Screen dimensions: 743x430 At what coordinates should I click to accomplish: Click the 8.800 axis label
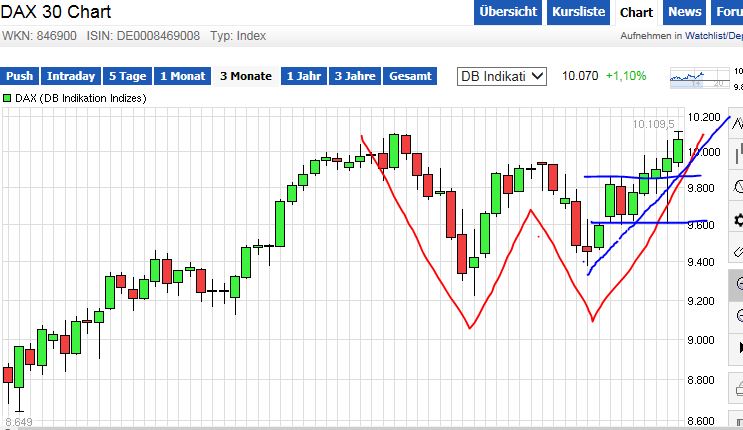(701, 380)
